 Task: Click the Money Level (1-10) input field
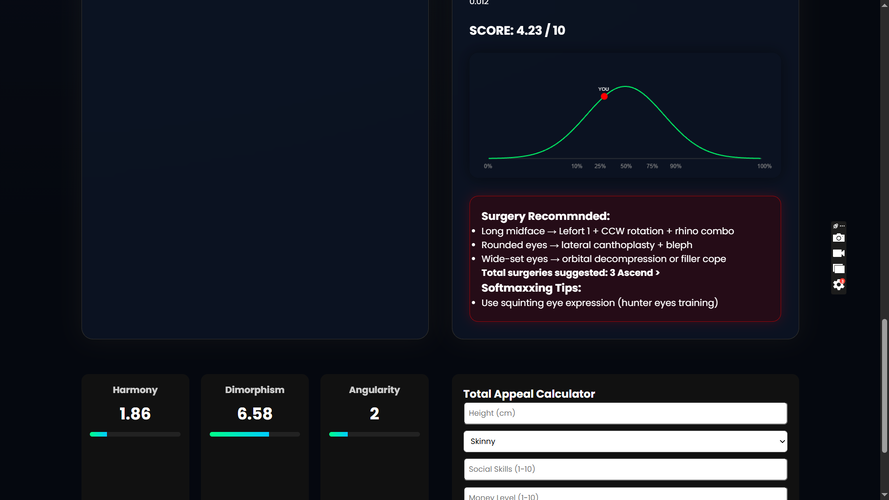(625, 494)
